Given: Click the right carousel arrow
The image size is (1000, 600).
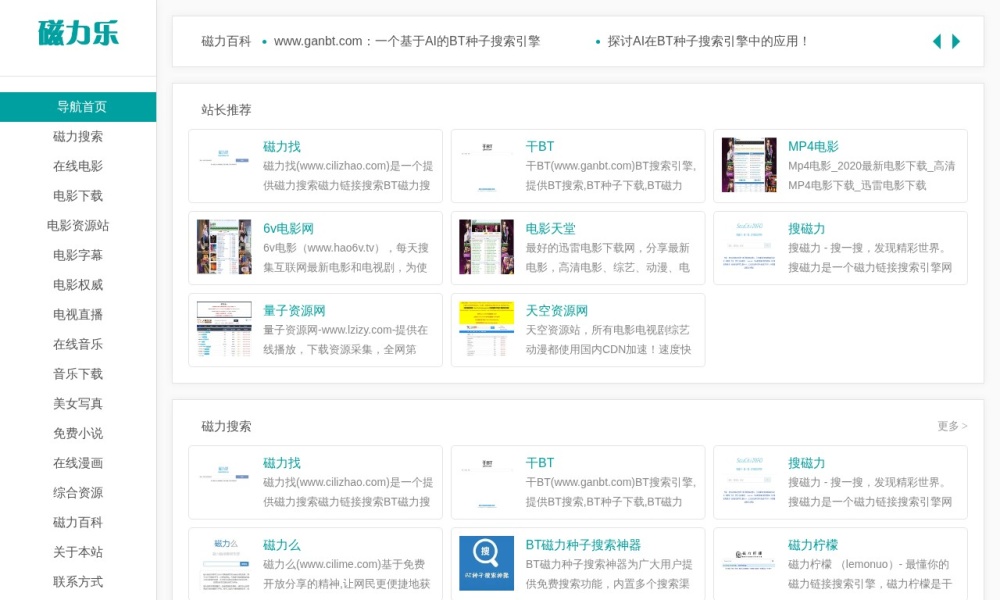Looking at the screenshot, I should point(954,41).
